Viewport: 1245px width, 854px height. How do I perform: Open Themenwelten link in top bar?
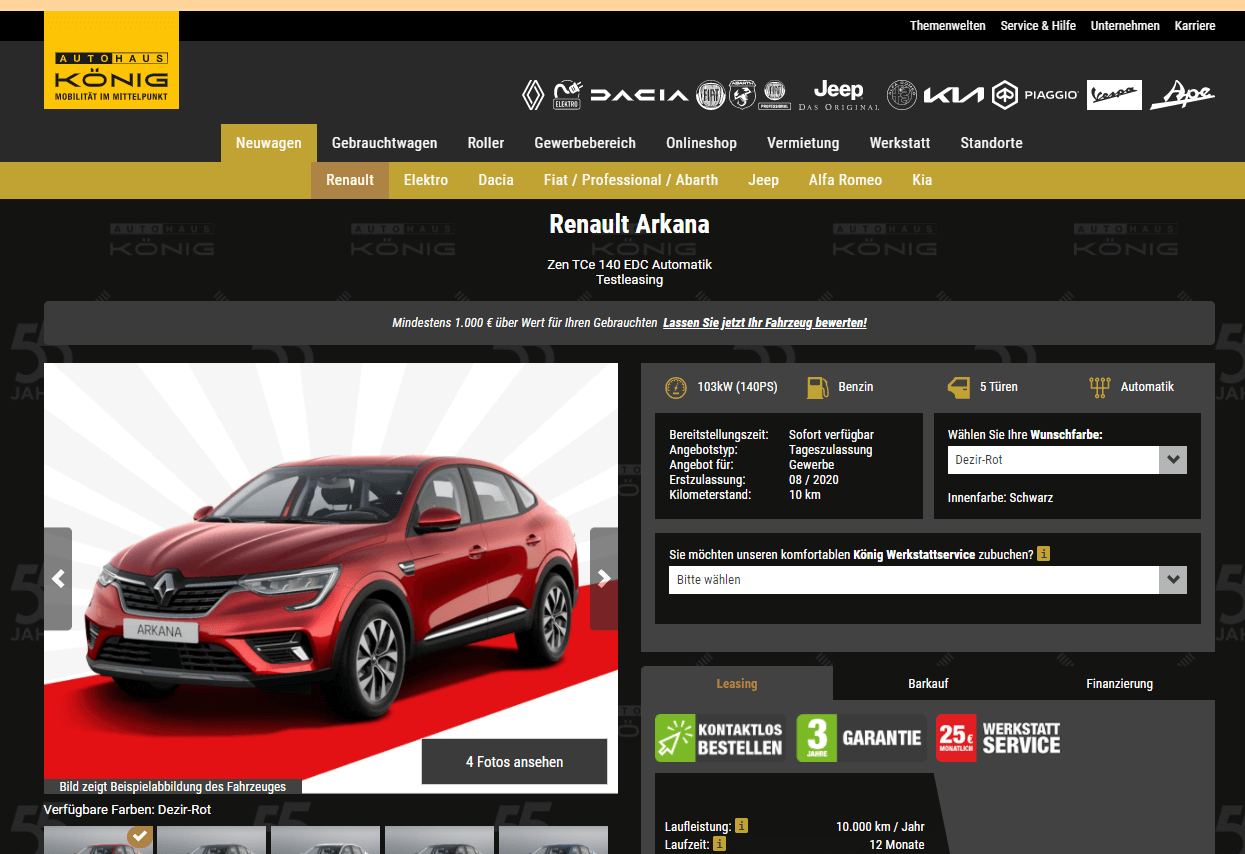point(948,26)
